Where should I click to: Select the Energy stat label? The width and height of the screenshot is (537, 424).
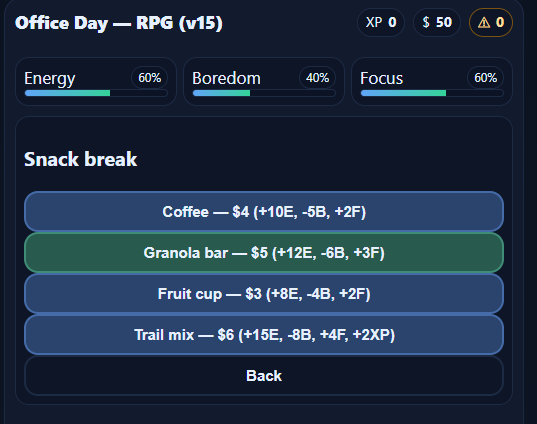pyautogui.click(x=50, y=79)
